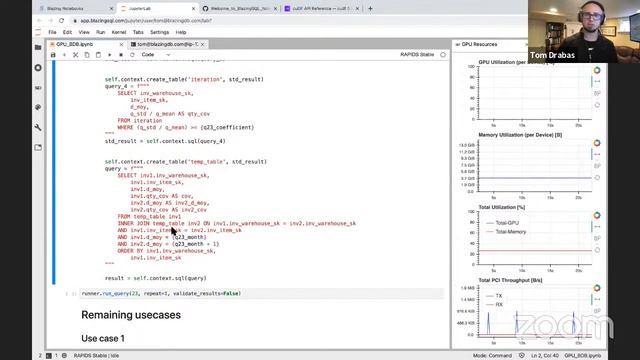Open the Open Tabs sidebar icon
This screenshot has height=360, width=640.
pyautogui.click(x=38, y=147)
